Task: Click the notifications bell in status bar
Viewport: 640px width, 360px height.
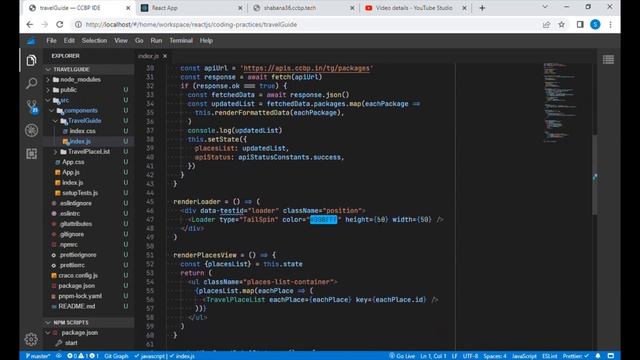Action: pos(598,356)
